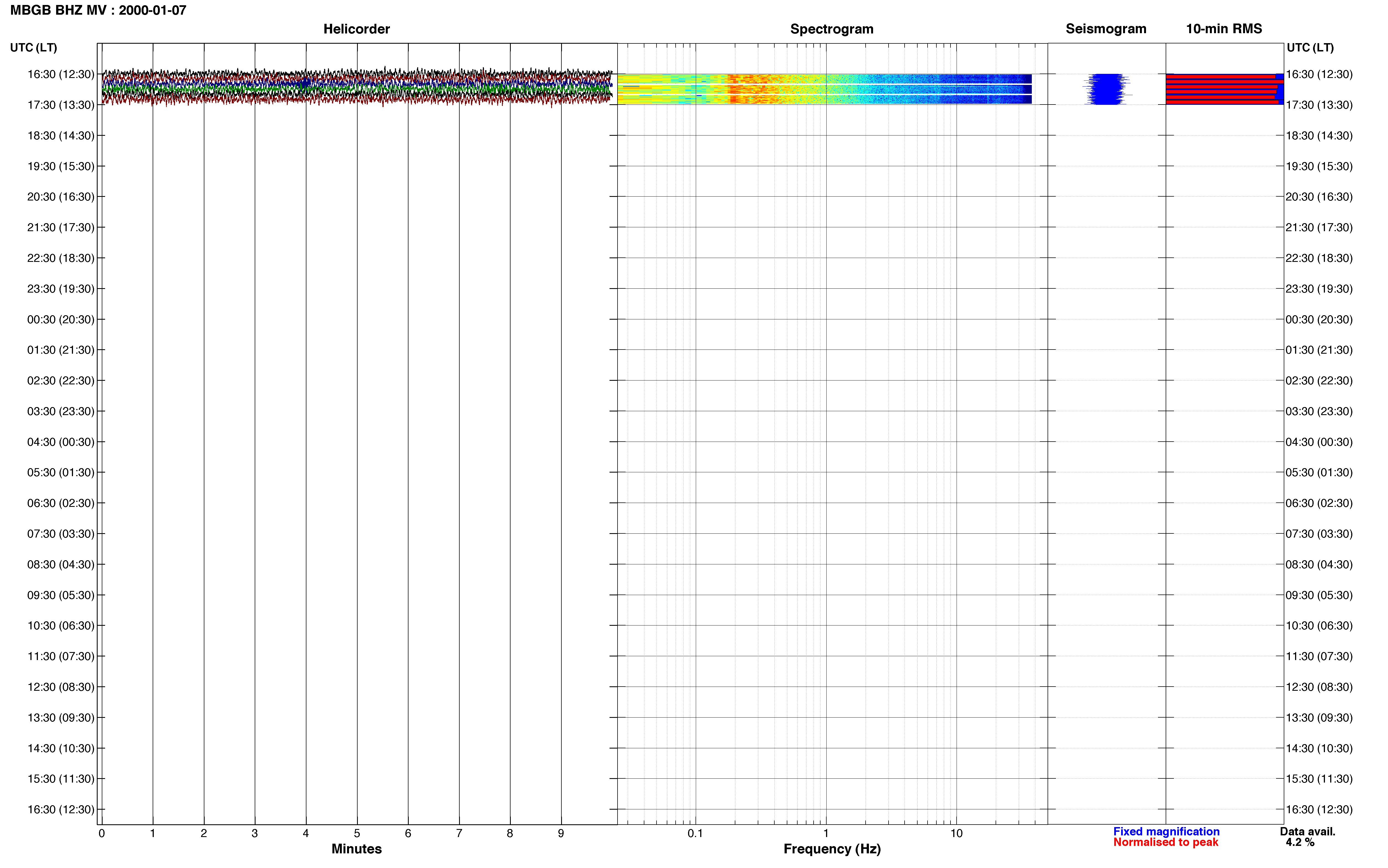Click left-axis time label '23:30 (19:30)'
The image size is (1388, 868).
61,289
